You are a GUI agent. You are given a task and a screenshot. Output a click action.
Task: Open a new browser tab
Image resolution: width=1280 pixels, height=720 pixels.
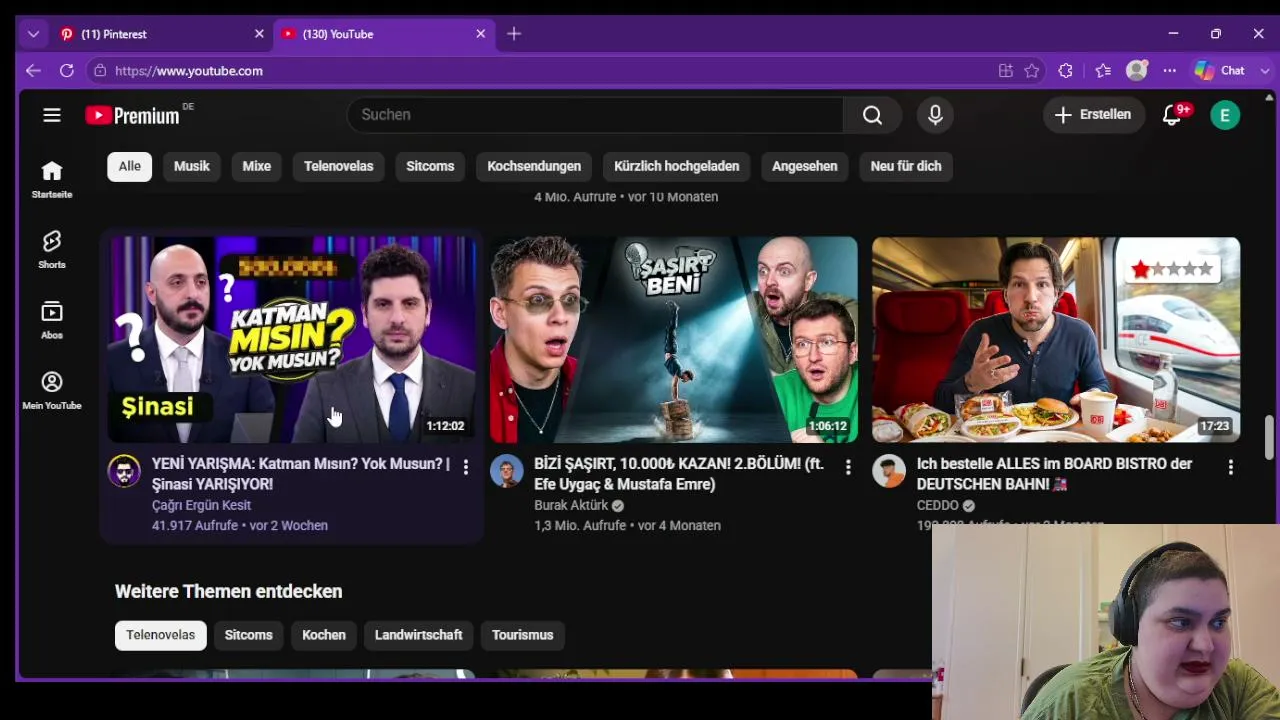tap(514, 34)
